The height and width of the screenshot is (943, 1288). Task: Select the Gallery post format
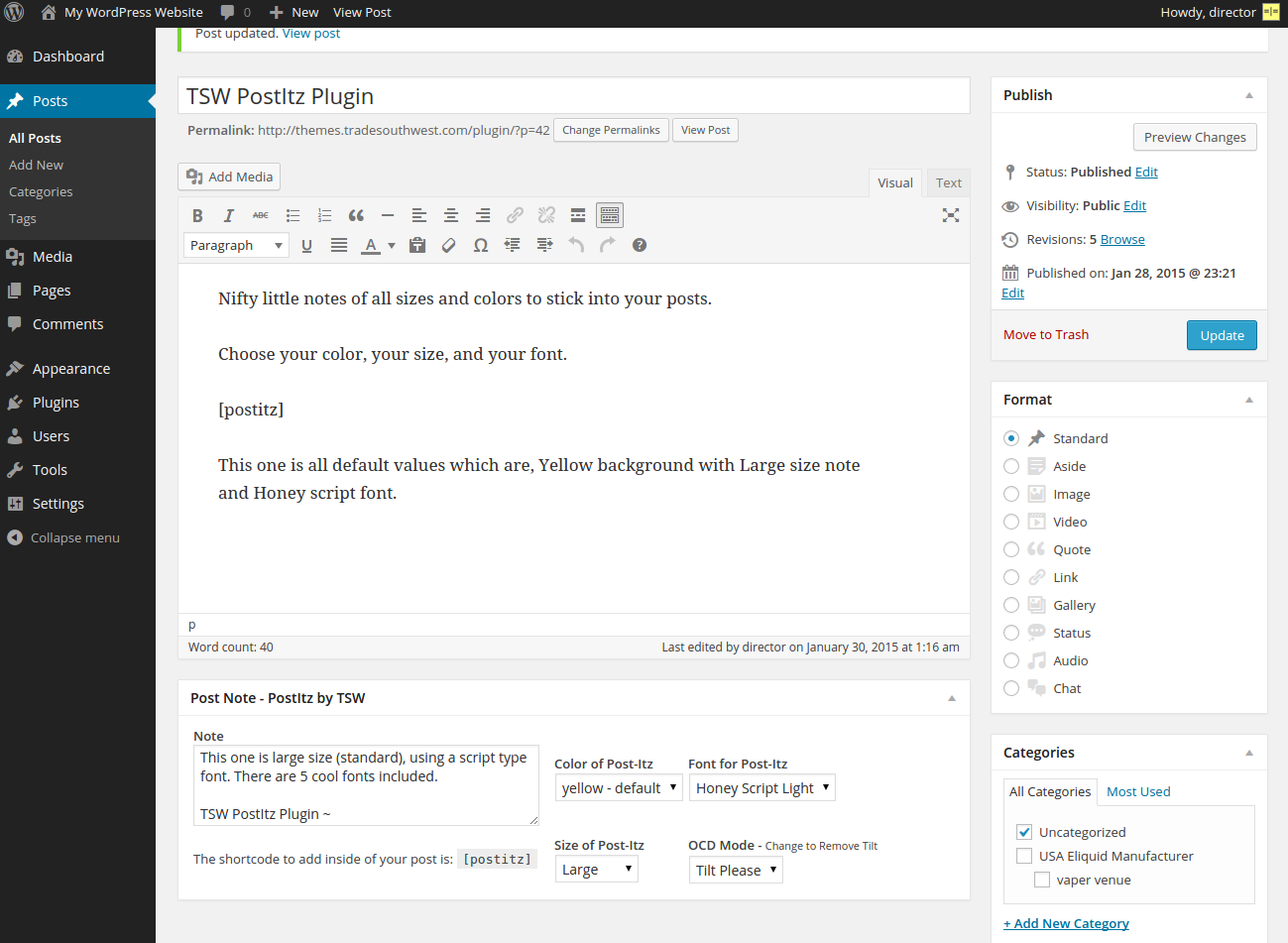(1011, 605)
